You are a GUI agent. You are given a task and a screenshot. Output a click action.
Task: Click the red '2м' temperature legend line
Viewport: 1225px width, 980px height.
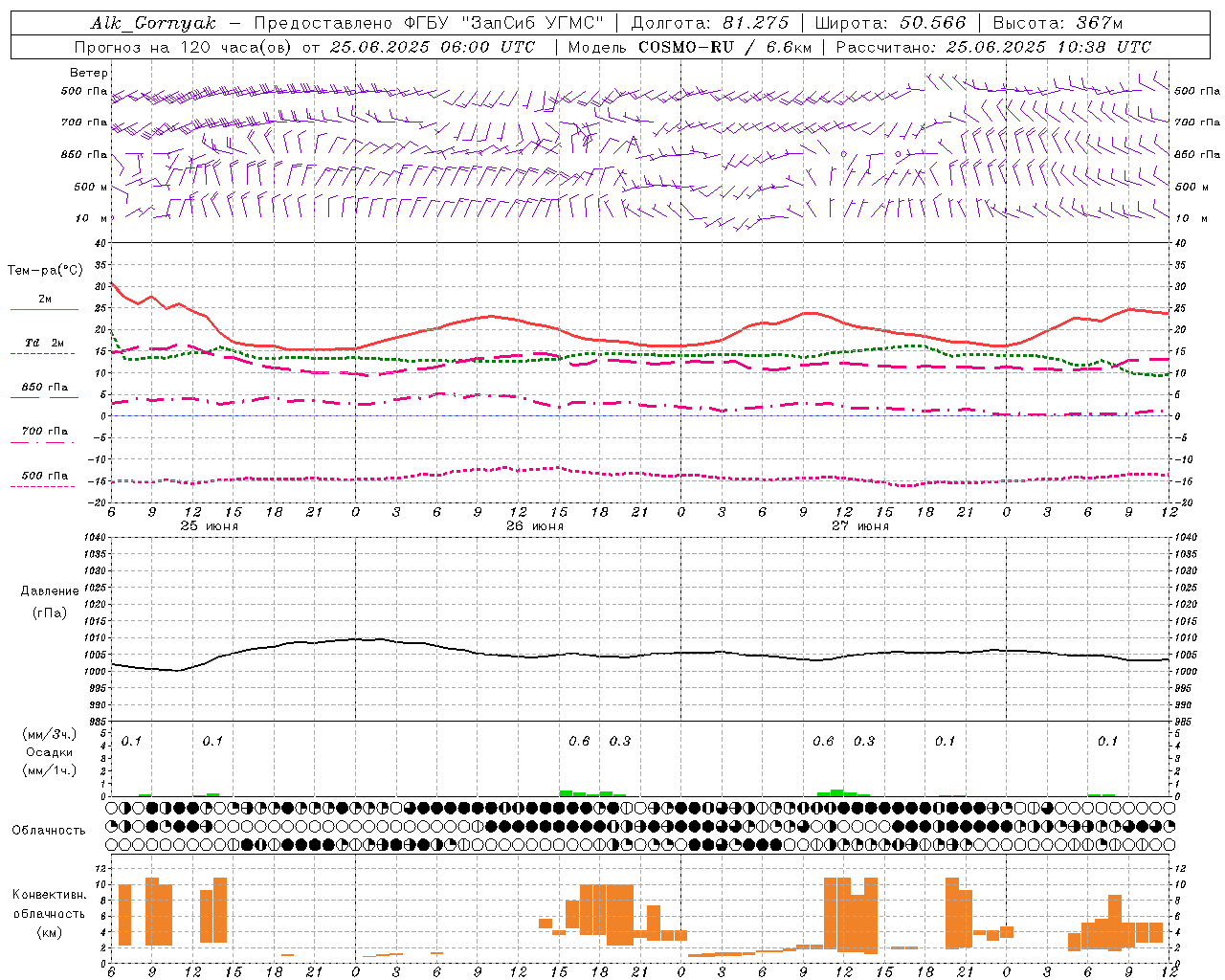44,309
